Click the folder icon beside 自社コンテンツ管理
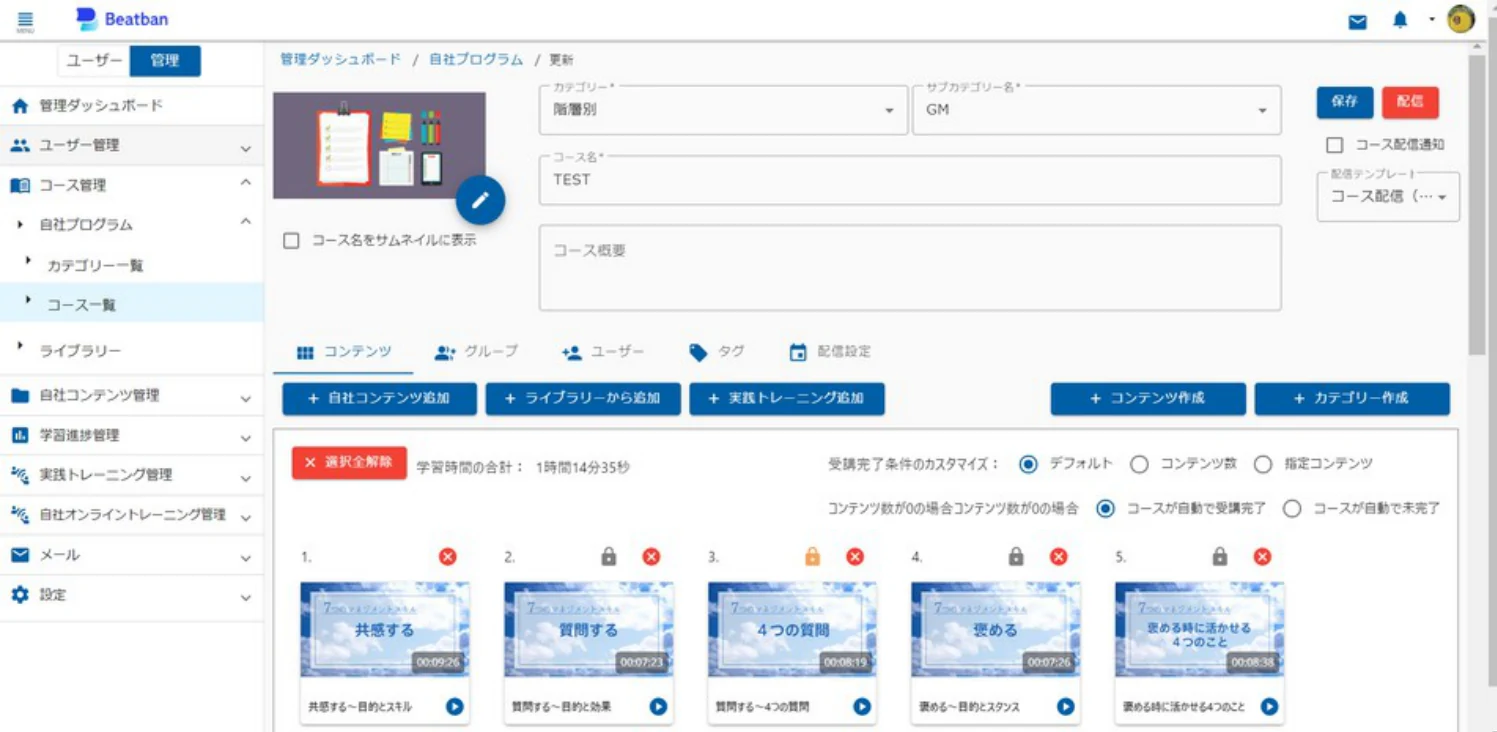Screen dimensions: 1497x732 [x=20, y=396]
